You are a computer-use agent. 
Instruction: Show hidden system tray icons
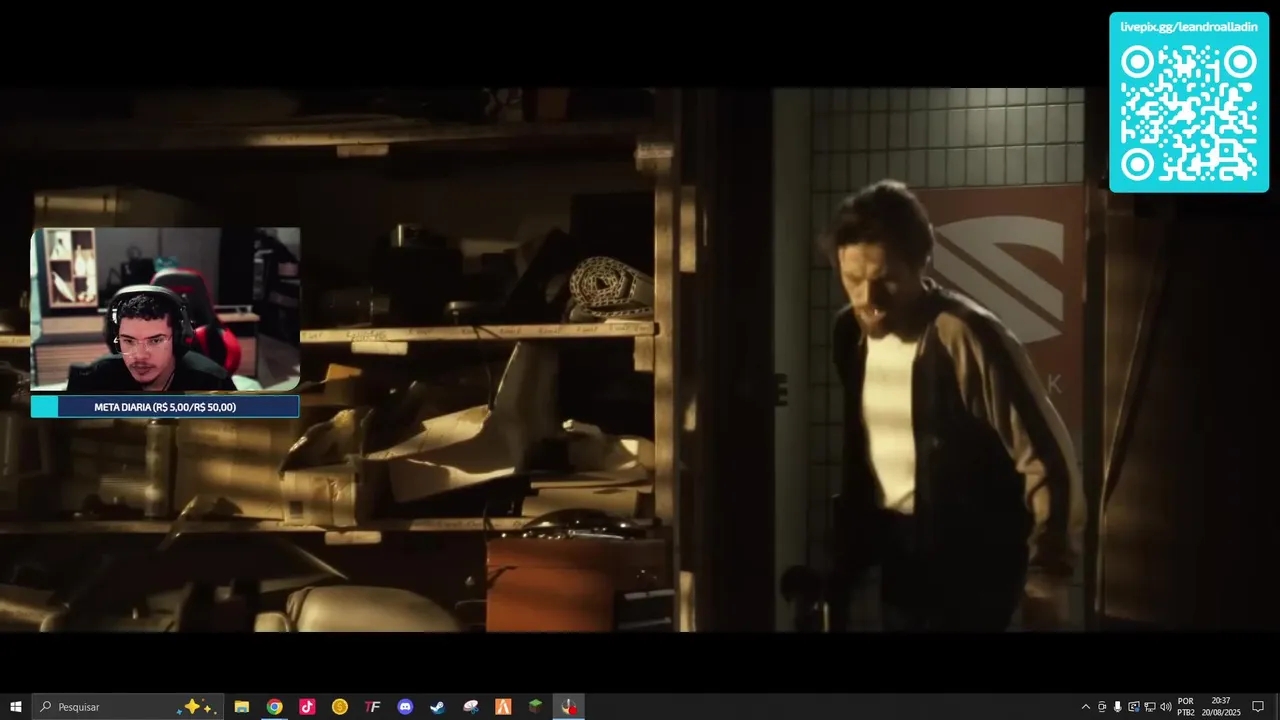[1086, 707]
